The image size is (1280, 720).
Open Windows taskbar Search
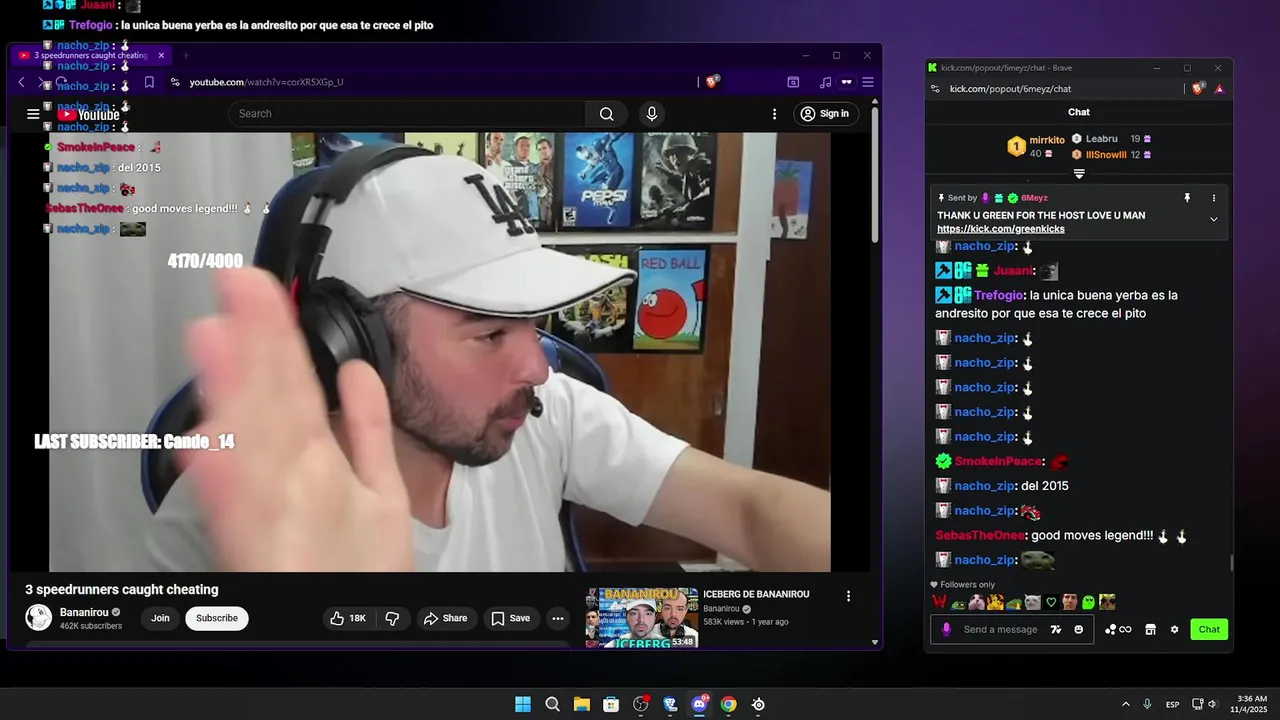point(552,704)
